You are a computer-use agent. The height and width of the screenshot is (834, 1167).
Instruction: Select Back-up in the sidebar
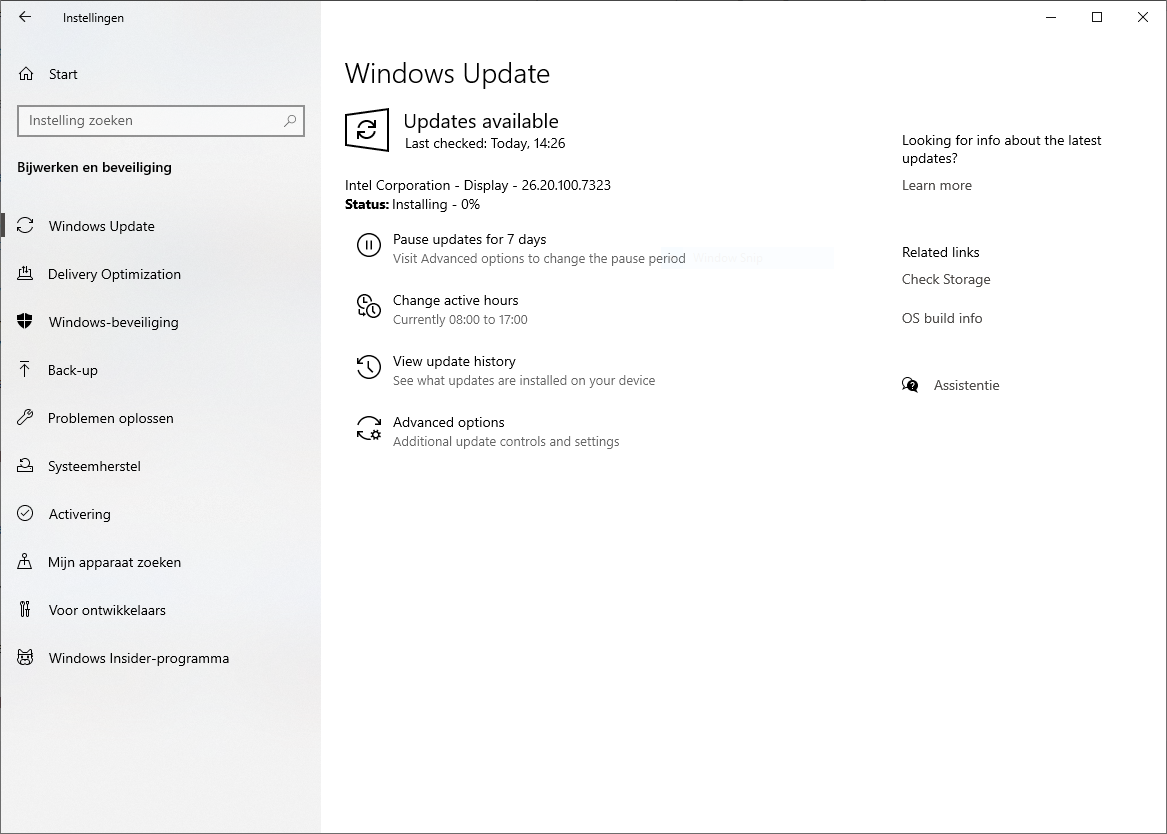[x=161, y=370]
